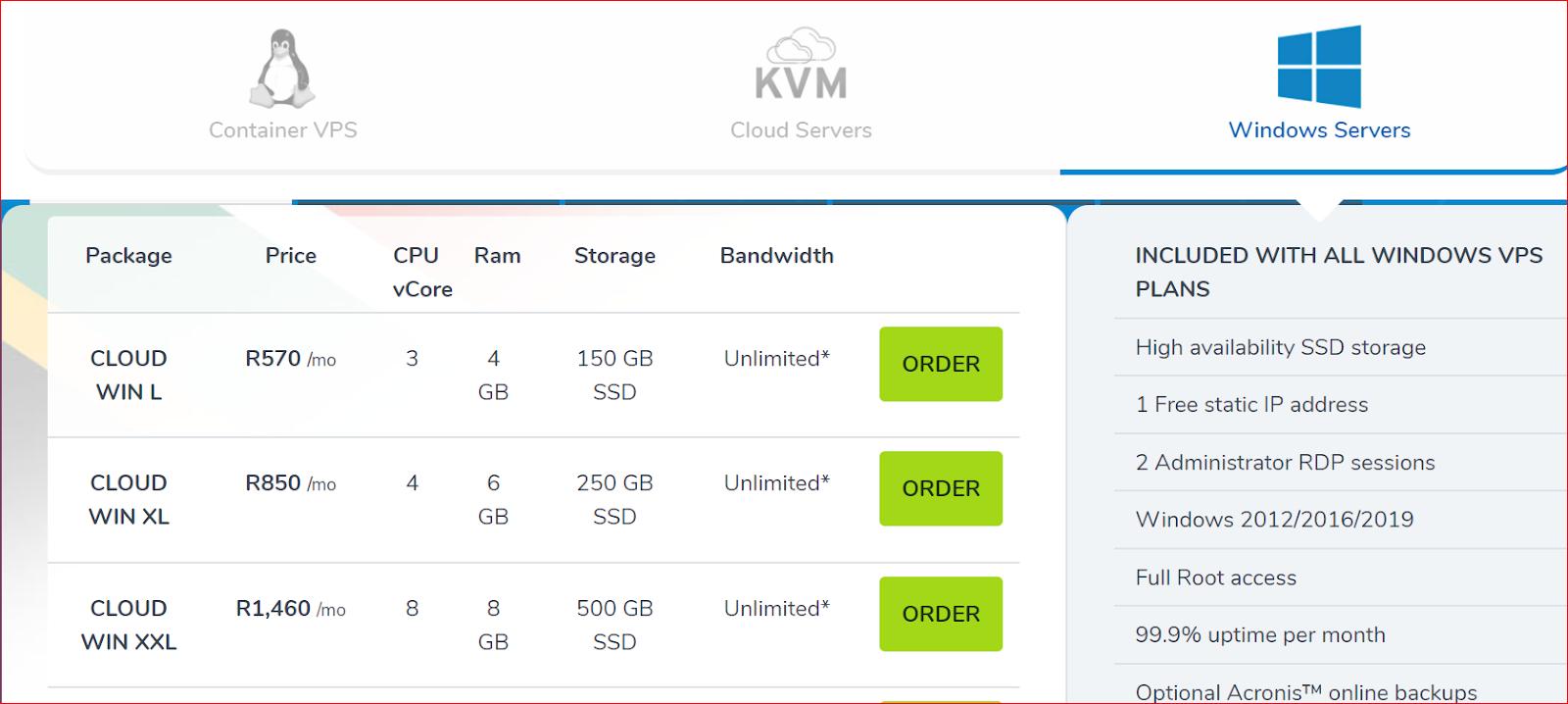Click Optional Acronis online backups feature

coord(1306,691)
